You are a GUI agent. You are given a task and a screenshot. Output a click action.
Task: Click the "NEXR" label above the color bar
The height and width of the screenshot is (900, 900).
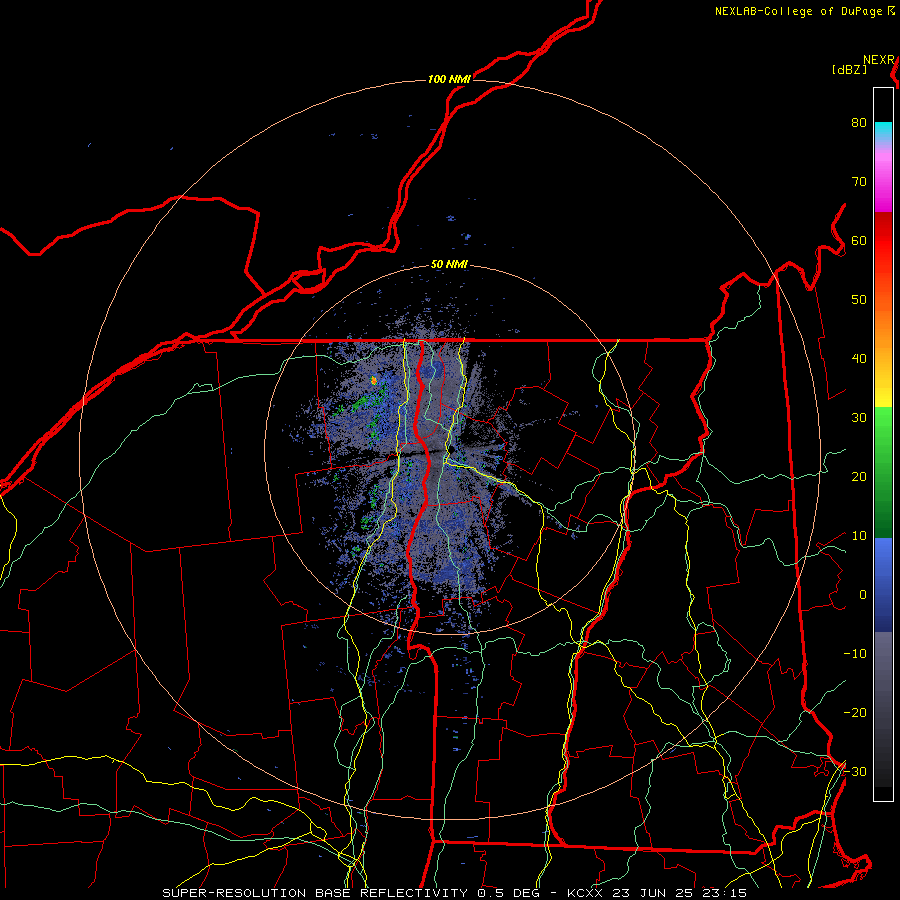pyautogui.click(x=878, y=60)
